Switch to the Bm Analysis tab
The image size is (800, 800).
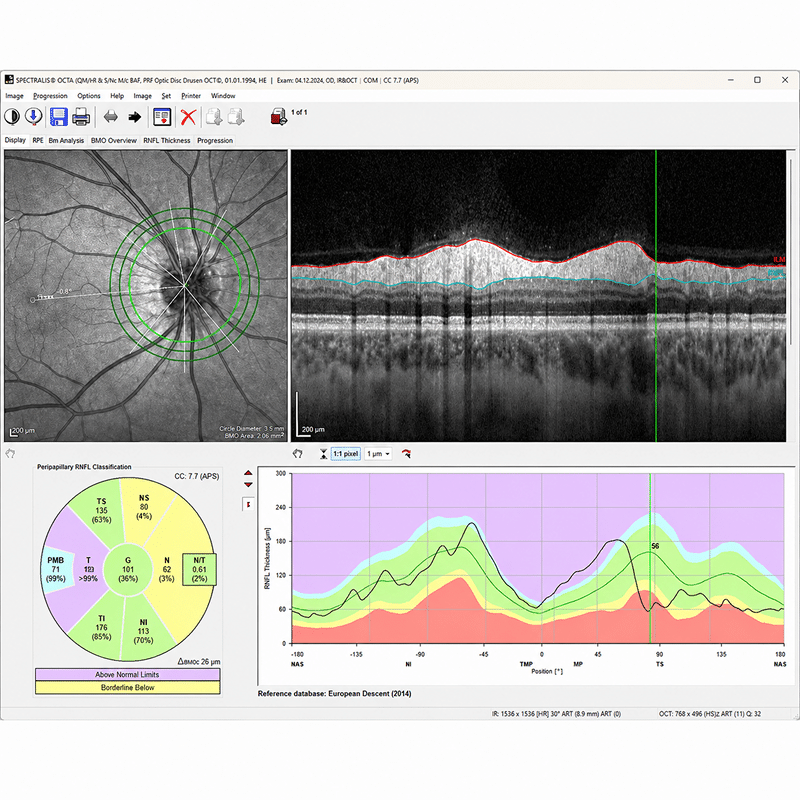click(66, 140)
